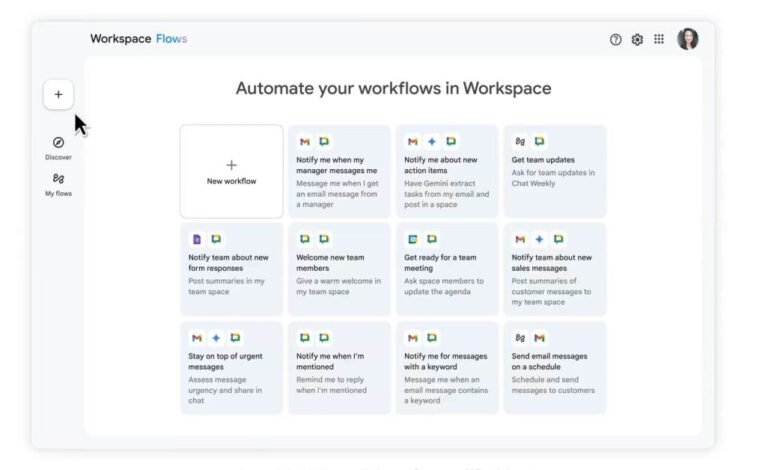Viewport: 780px width, 470px height.
Task: Click Gemini sparkle icon on new sales messages card
Action: (x=540, y=239)
